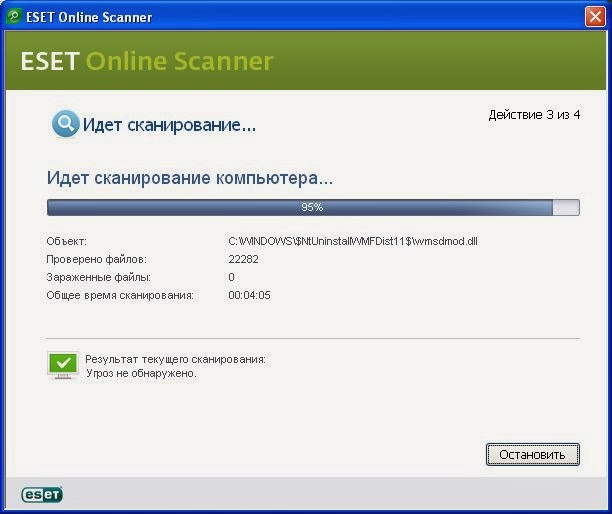Click the magnifier scanning icon
Image resolution: width=612 pixels, height=514 pixels.
[x=65, y=124]
